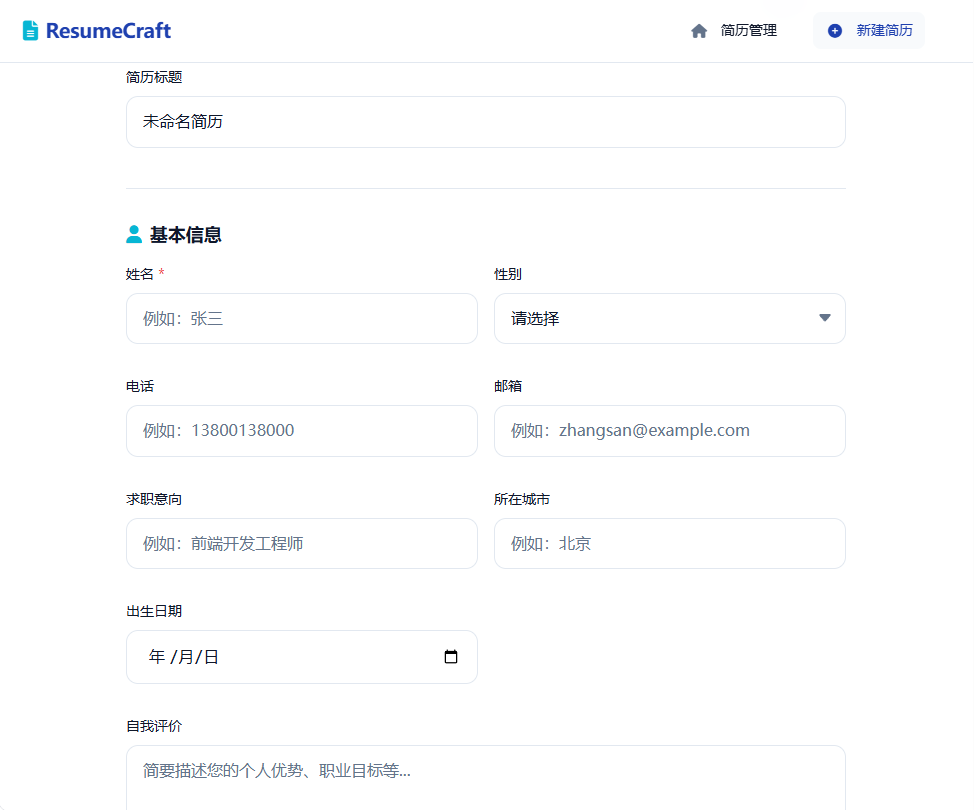
Task: Click the 电话 phone number input
Action: pyautogui.click(x=301, y=430)
